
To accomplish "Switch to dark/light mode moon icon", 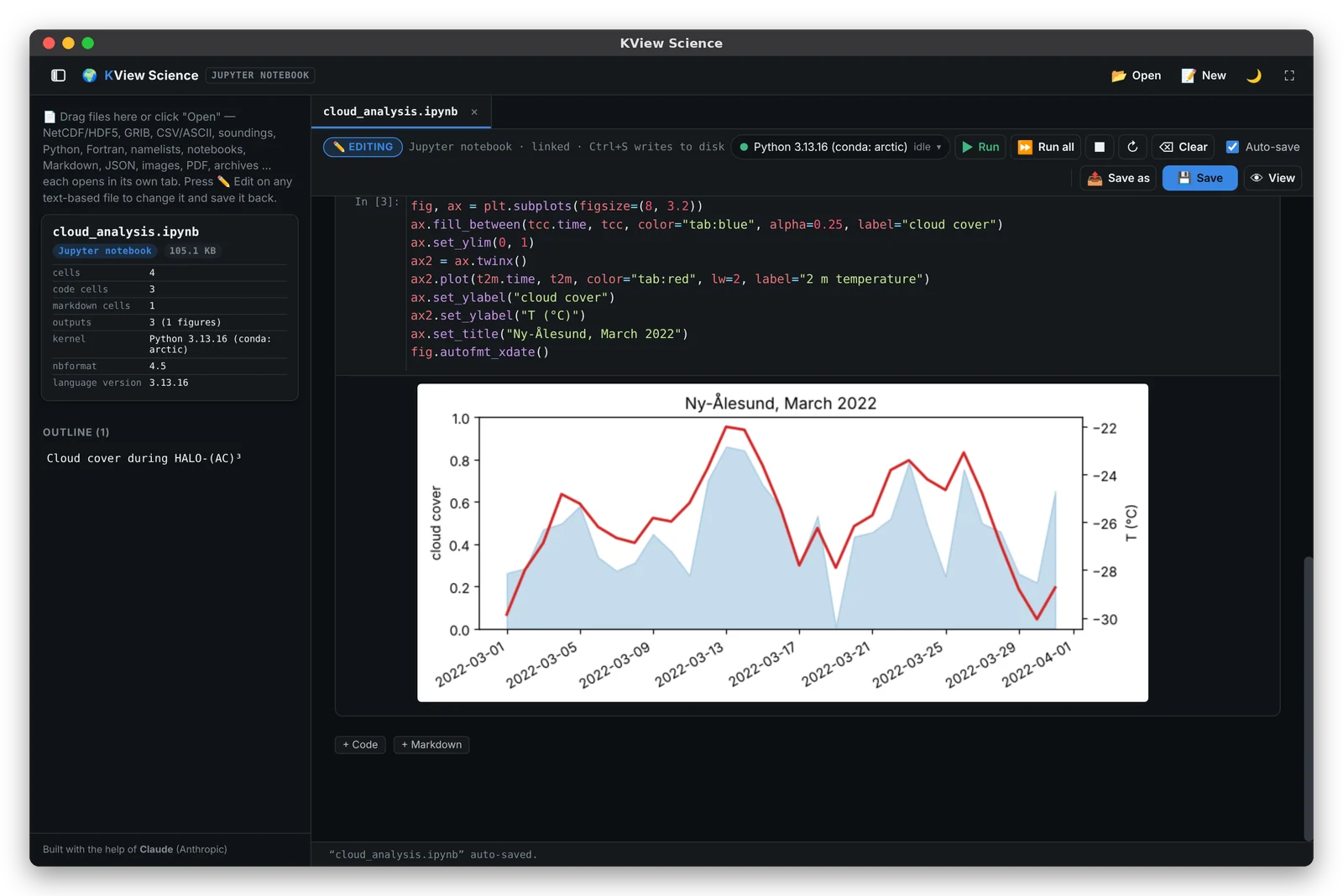I will pyautogui.click(x=1254, y=76).
